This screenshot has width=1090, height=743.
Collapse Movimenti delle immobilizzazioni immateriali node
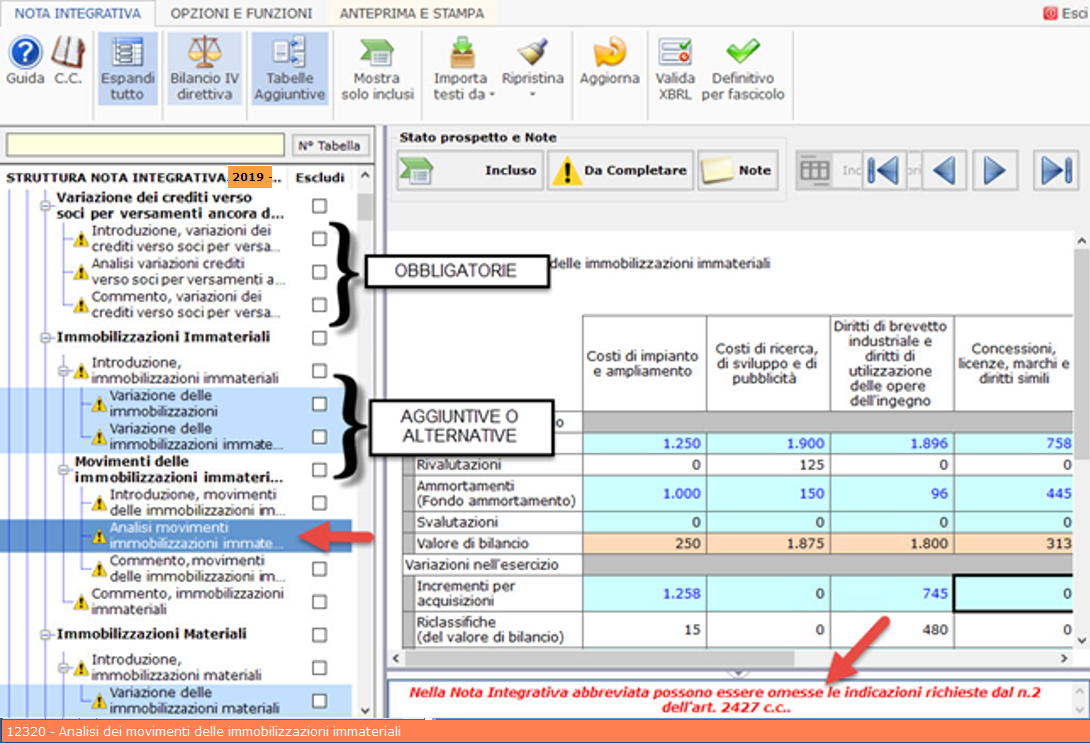pos(63,470)
